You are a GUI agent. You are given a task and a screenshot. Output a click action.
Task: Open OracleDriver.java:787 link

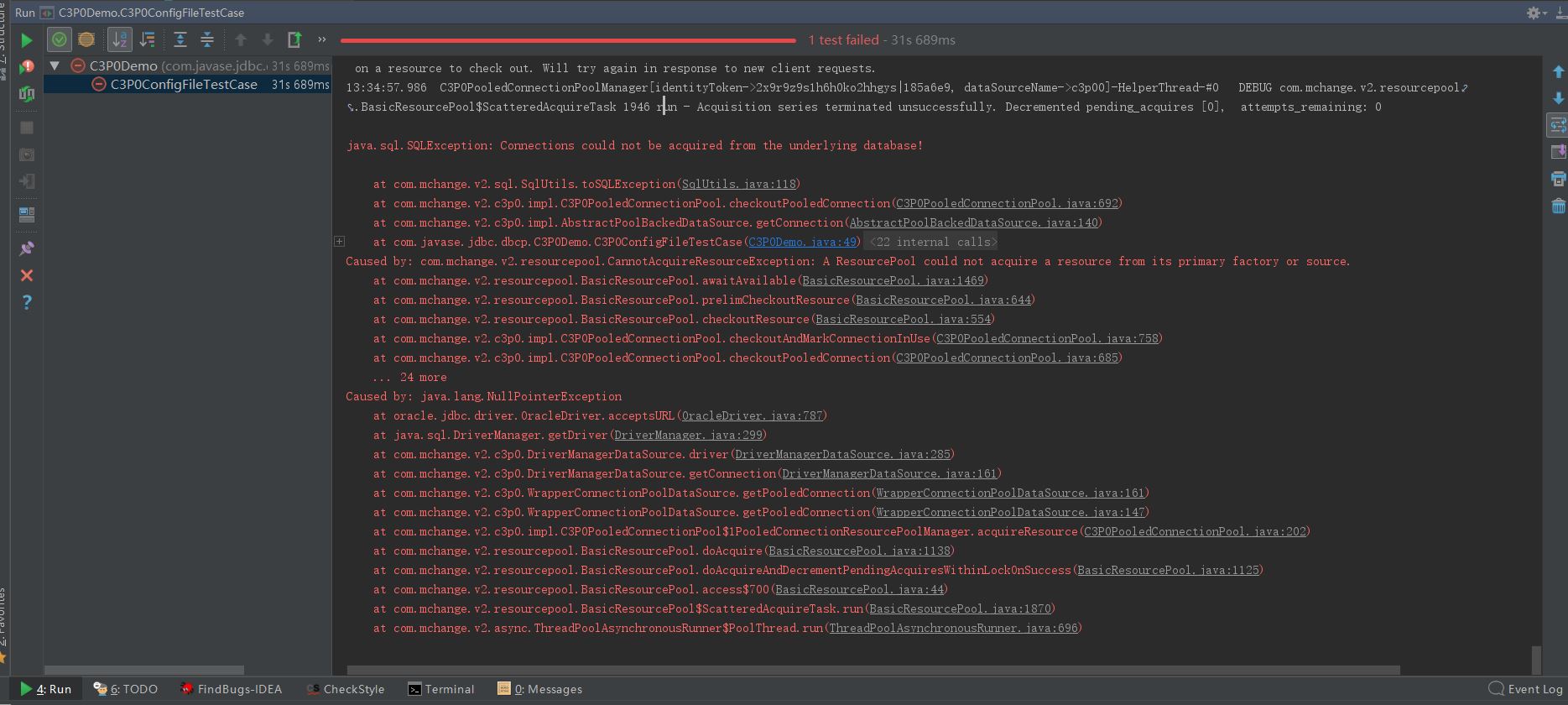[753, 415]
